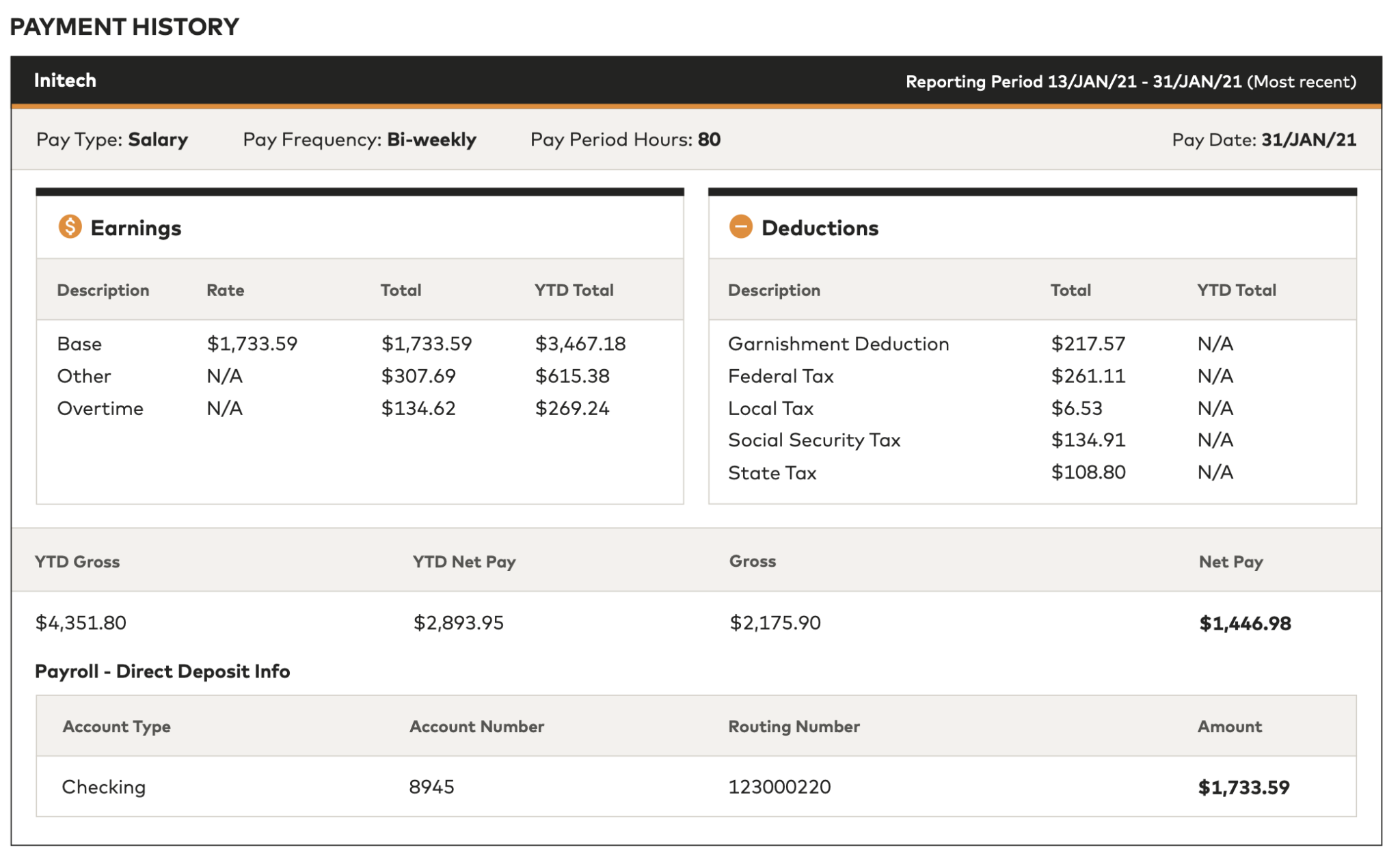Click the YTD Gross value $4,351.80

[x=81, y=623]
